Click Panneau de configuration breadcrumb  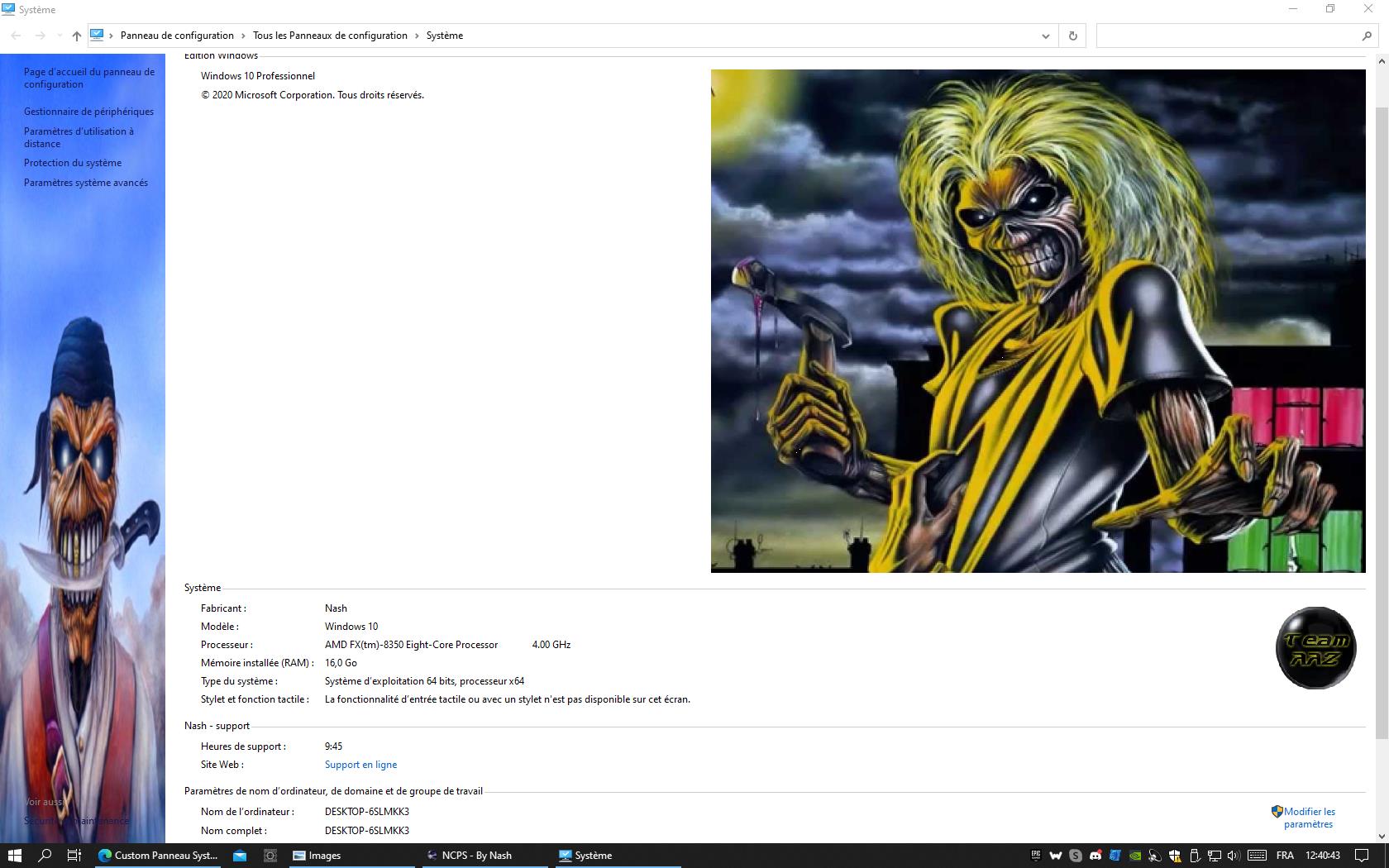(x=177, y=36)
